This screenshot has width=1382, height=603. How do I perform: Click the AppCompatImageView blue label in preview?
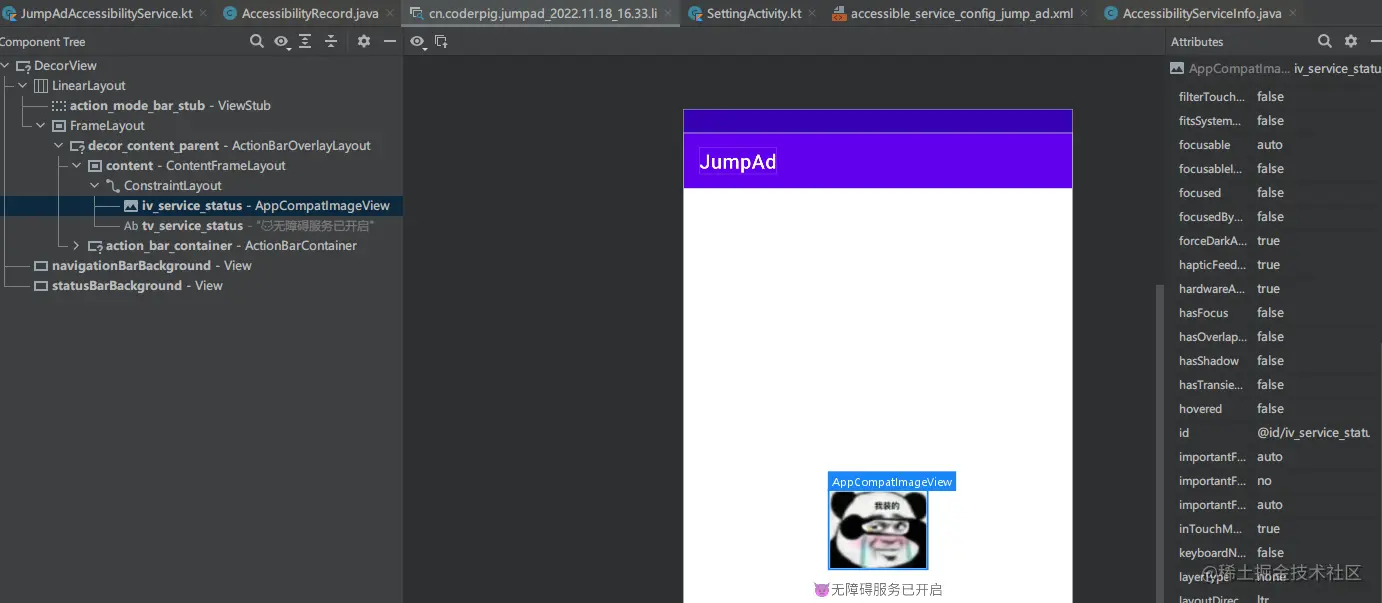point(892,482)
